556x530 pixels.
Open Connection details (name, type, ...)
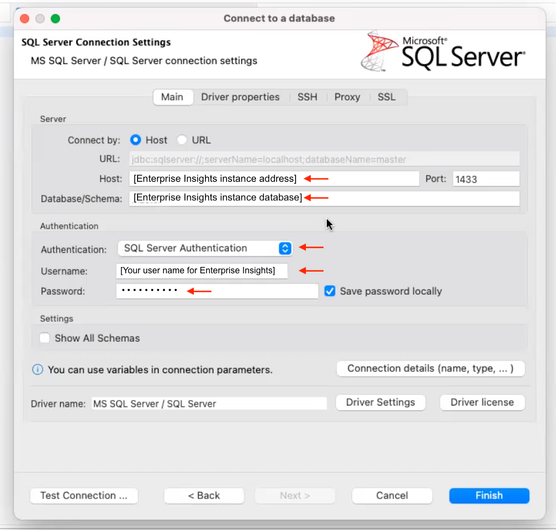tap(430, 369)
